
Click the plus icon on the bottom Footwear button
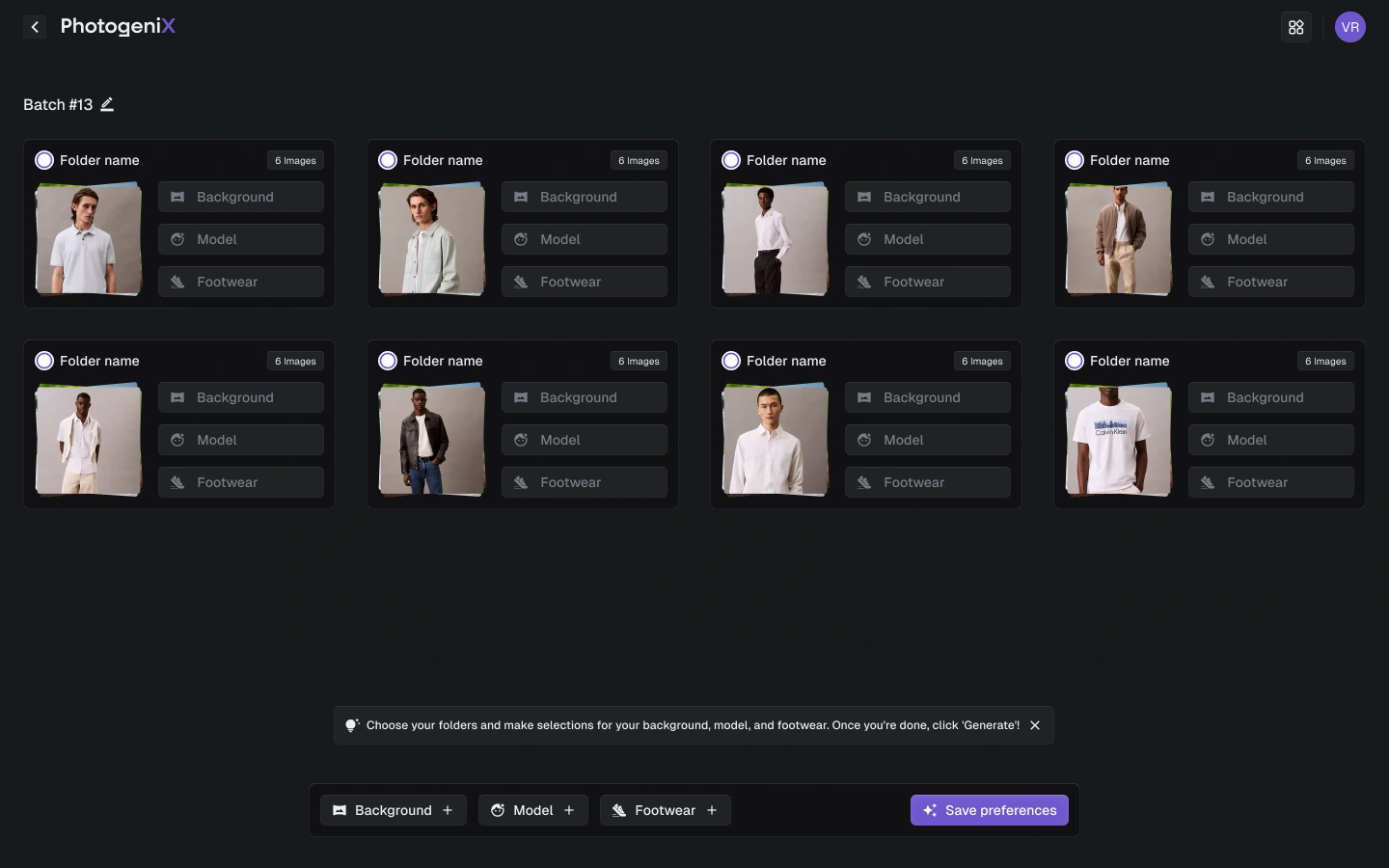pos(712,810)
